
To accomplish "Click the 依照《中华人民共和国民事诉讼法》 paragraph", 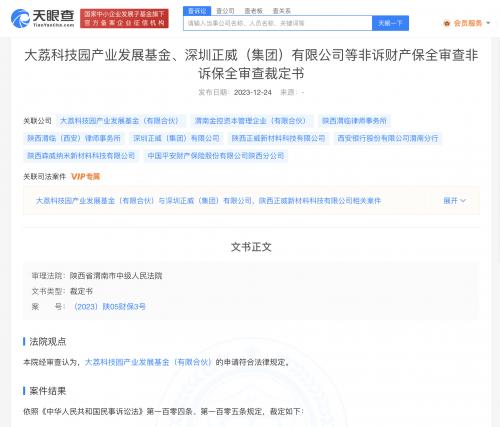I will tap(163, 412).
